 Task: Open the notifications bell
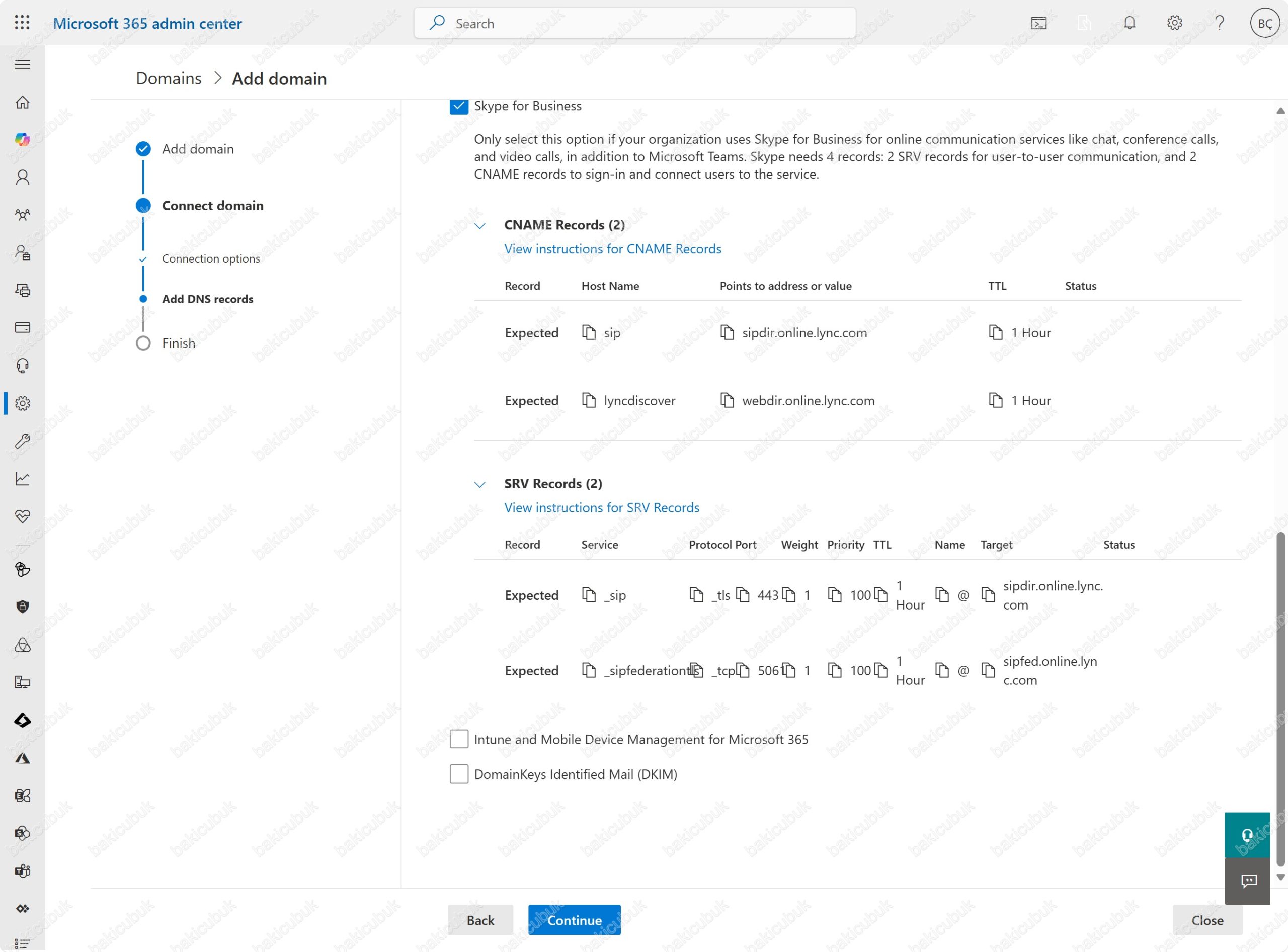pyautogui.click(x=1129, y=23)
